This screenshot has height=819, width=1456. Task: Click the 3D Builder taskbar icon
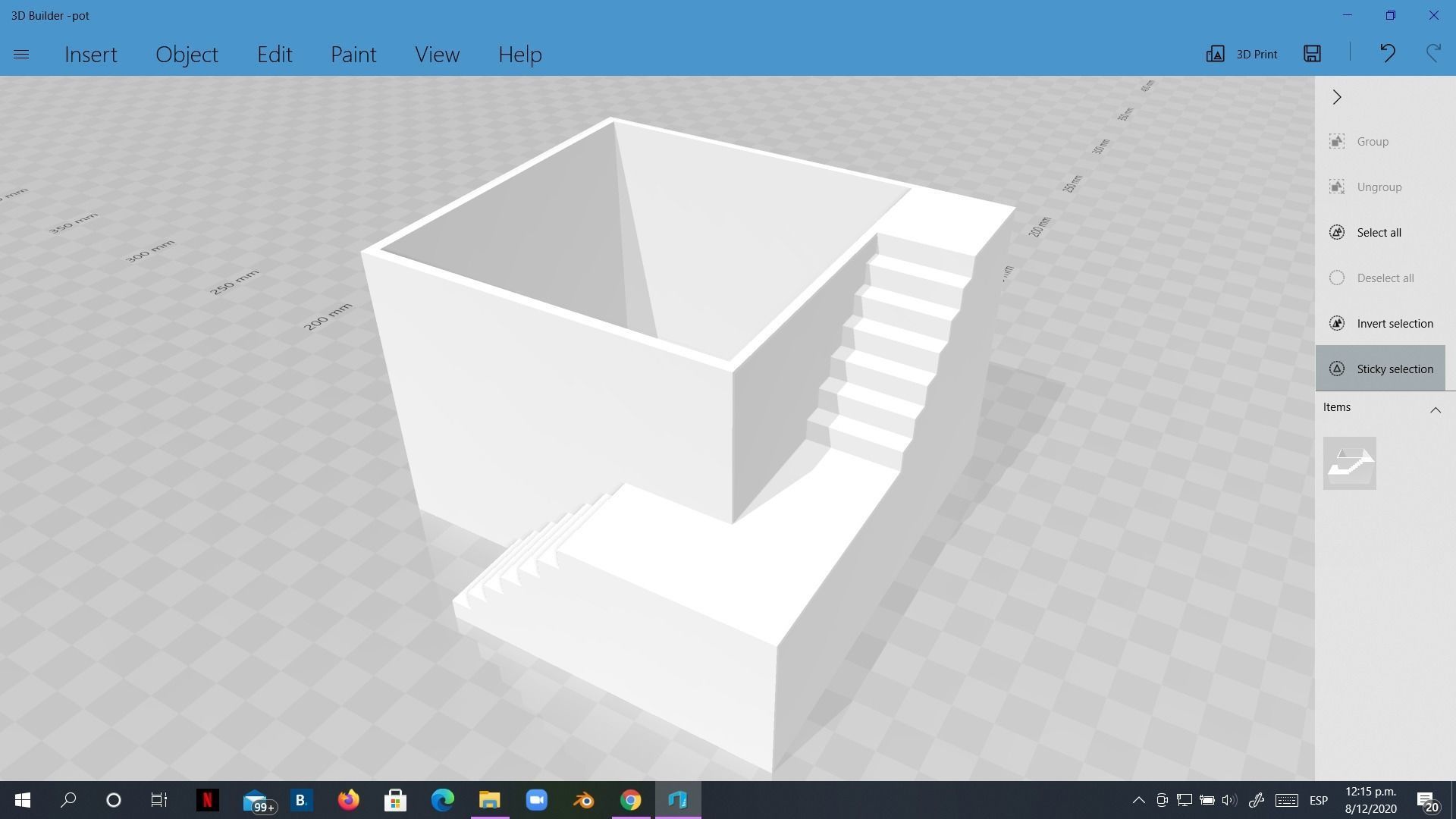point(678,800)
